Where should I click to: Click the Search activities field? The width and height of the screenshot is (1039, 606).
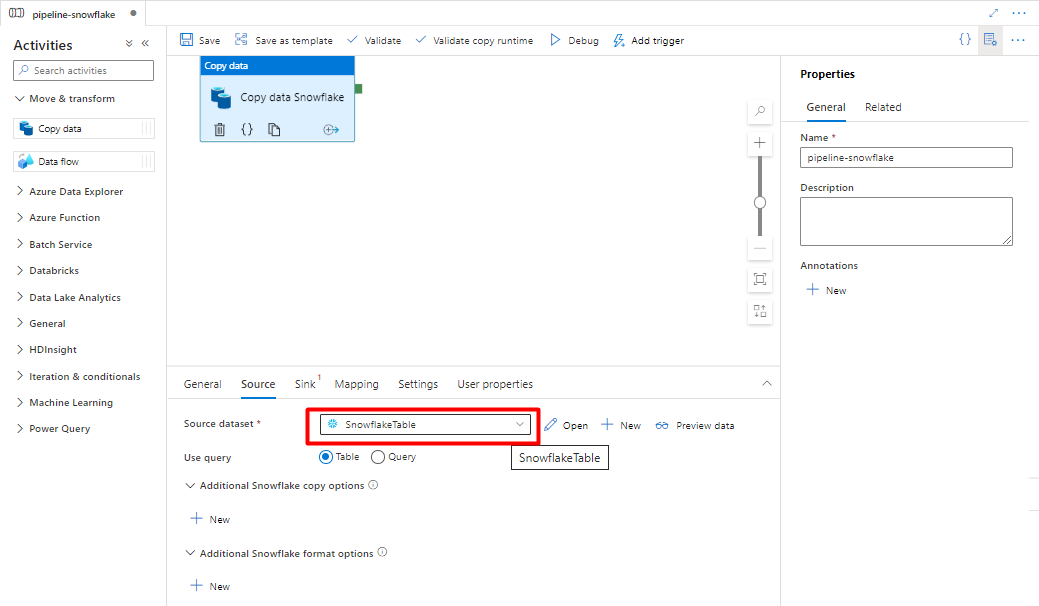coord(83,70)
